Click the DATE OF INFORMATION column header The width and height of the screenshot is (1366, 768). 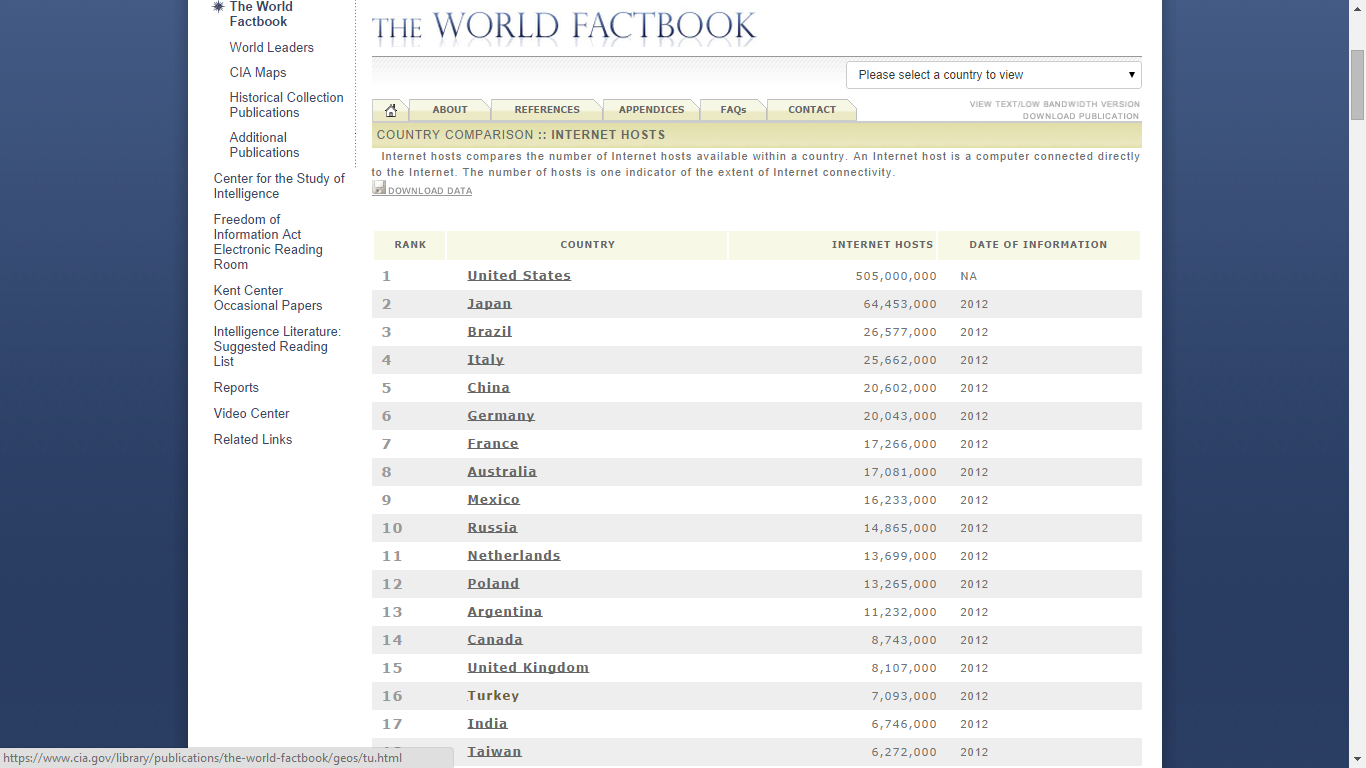(x=1038, y=245)
